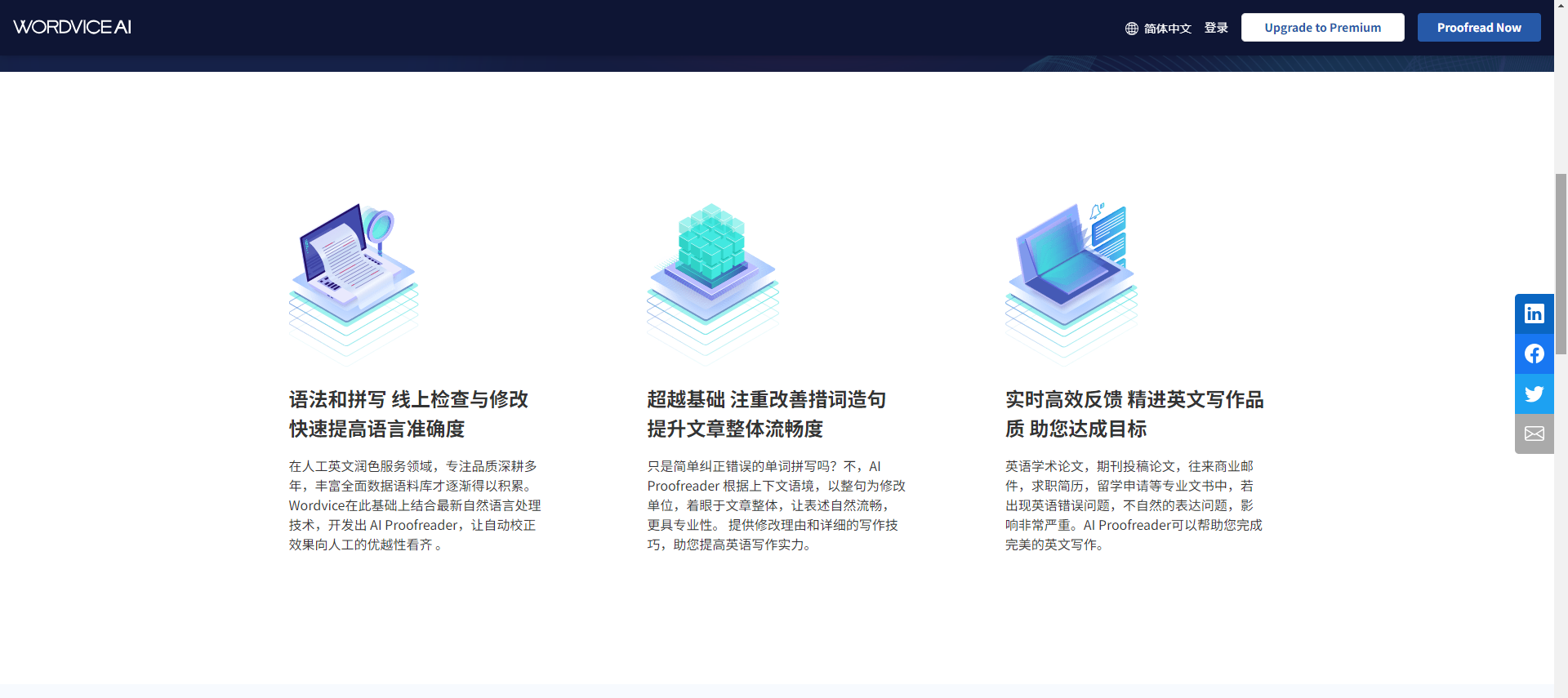Viewport: 1568px width, 698px height.
Task: Click the Twitter share icon
Action: point(1534,393)
